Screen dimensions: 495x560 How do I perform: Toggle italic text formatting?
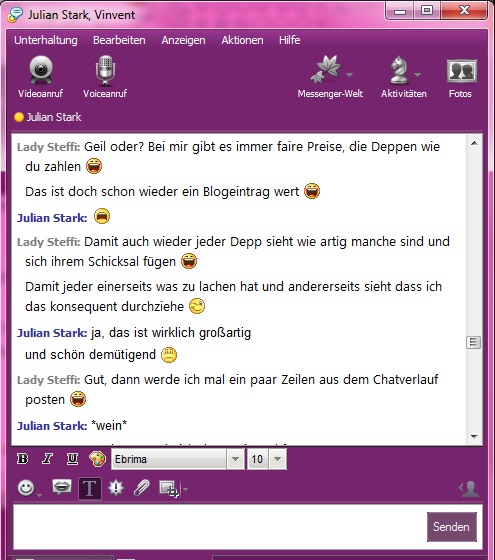click(47, 459)
